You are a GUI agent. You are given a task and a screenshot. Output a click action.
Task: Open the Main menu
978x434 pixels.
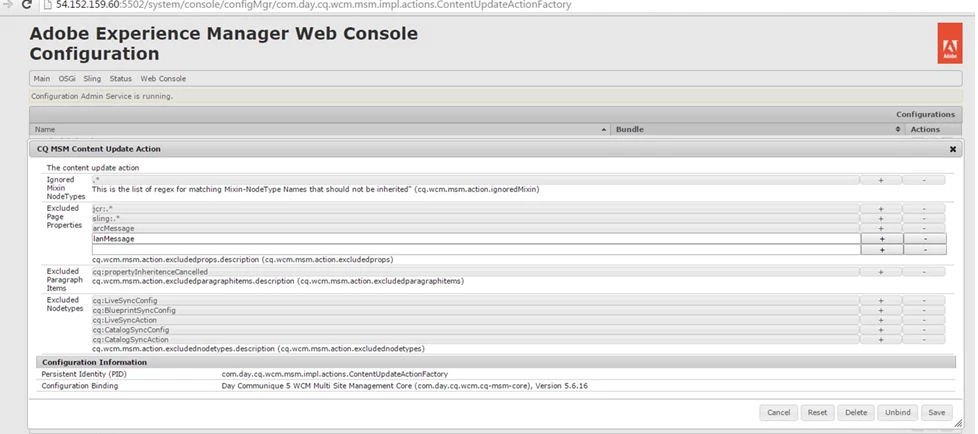coord(42,79)
